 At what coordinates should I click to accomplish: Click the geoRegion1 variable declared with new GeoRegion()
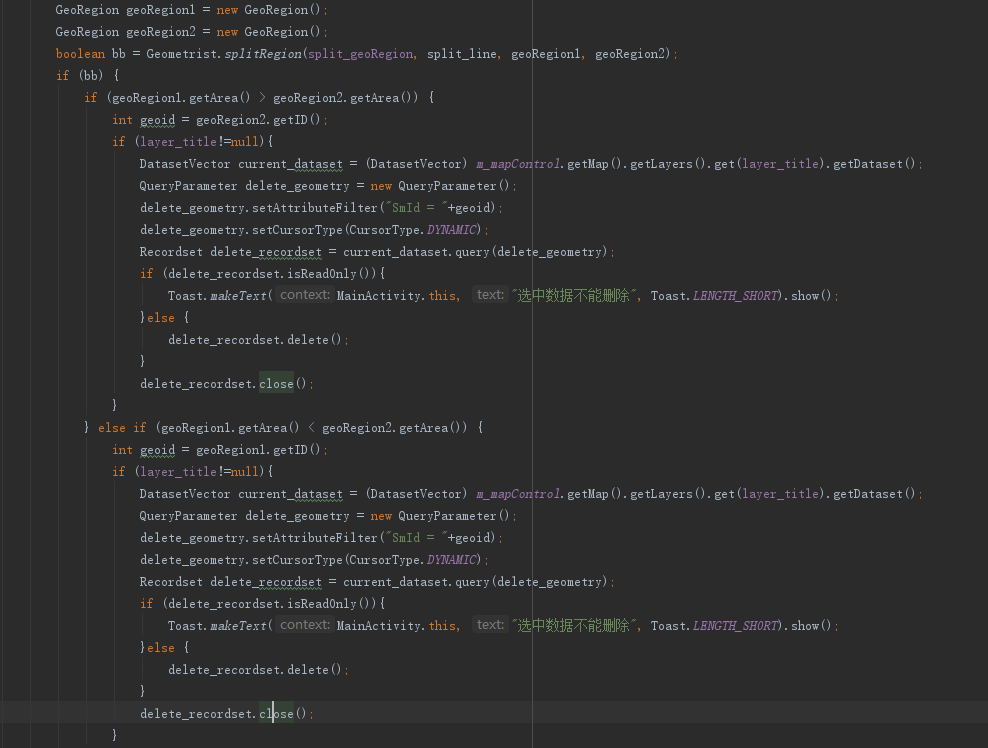(161, 10)
